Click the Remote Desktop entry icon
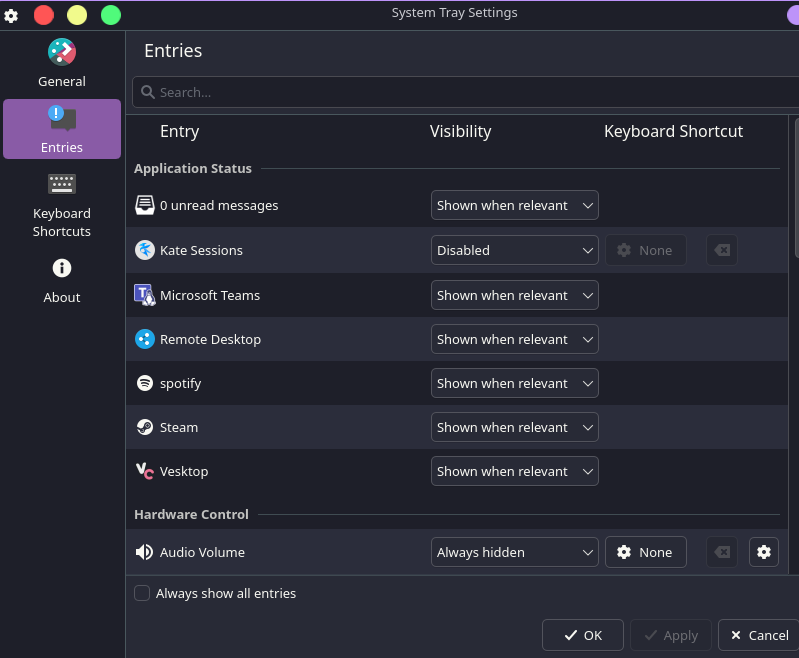The image size is (799, 658). (x=145, y=339)
